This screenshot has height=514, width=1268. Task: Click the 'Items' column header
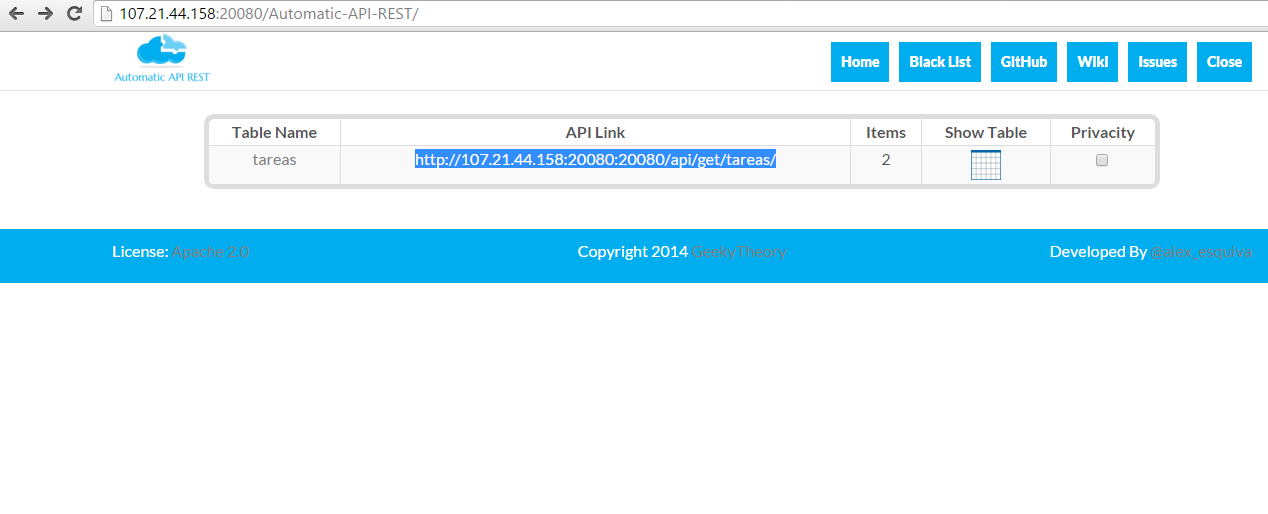pos(886,132)
